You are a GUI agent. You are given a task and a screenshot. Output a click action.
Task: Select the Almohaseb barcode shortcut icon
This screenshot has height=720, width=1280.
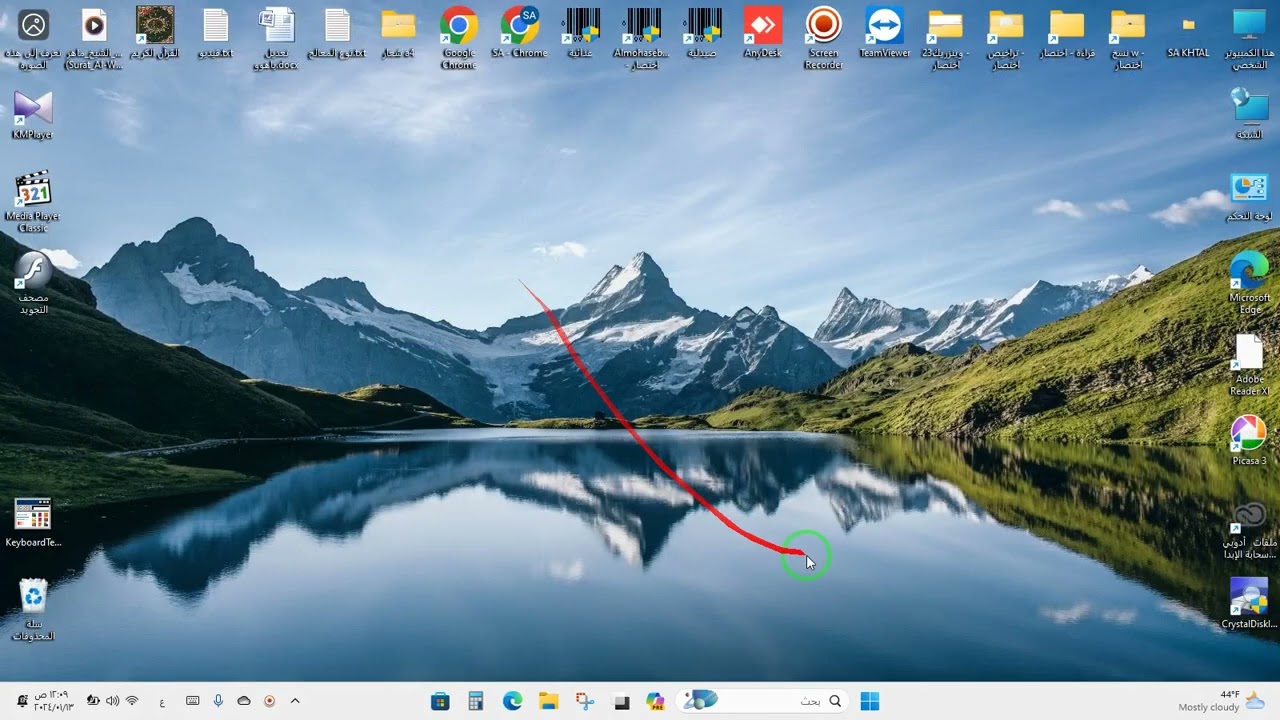click(x=641, y=38)
